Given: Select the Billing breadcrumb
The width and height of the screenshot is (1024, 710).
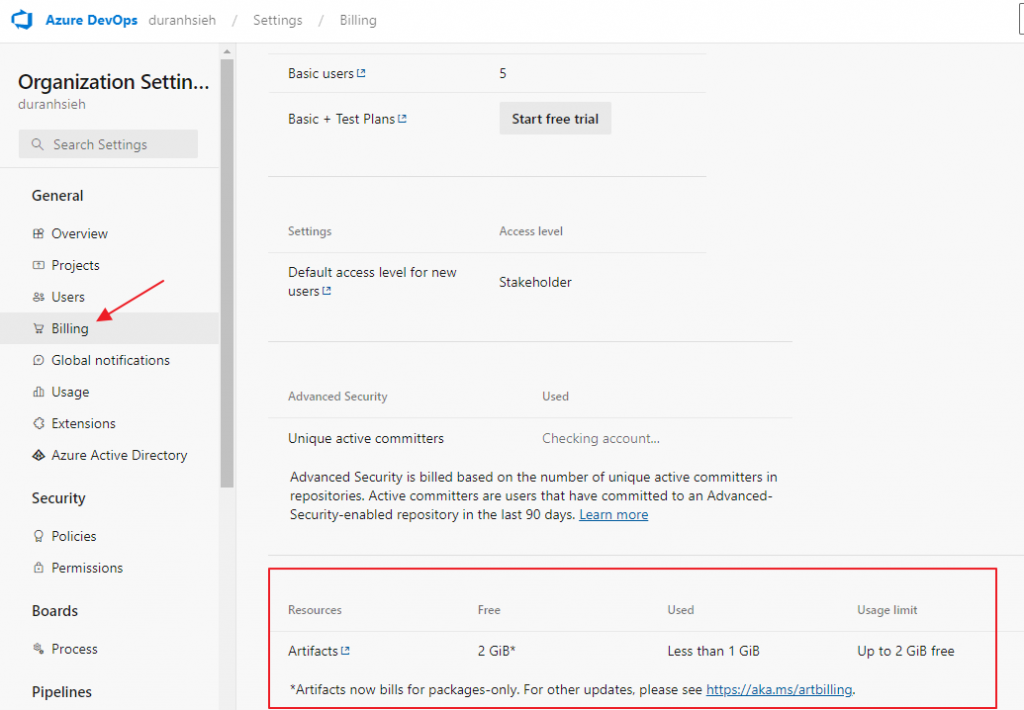Looking at the screenshot, I should (x=358, y=20).
